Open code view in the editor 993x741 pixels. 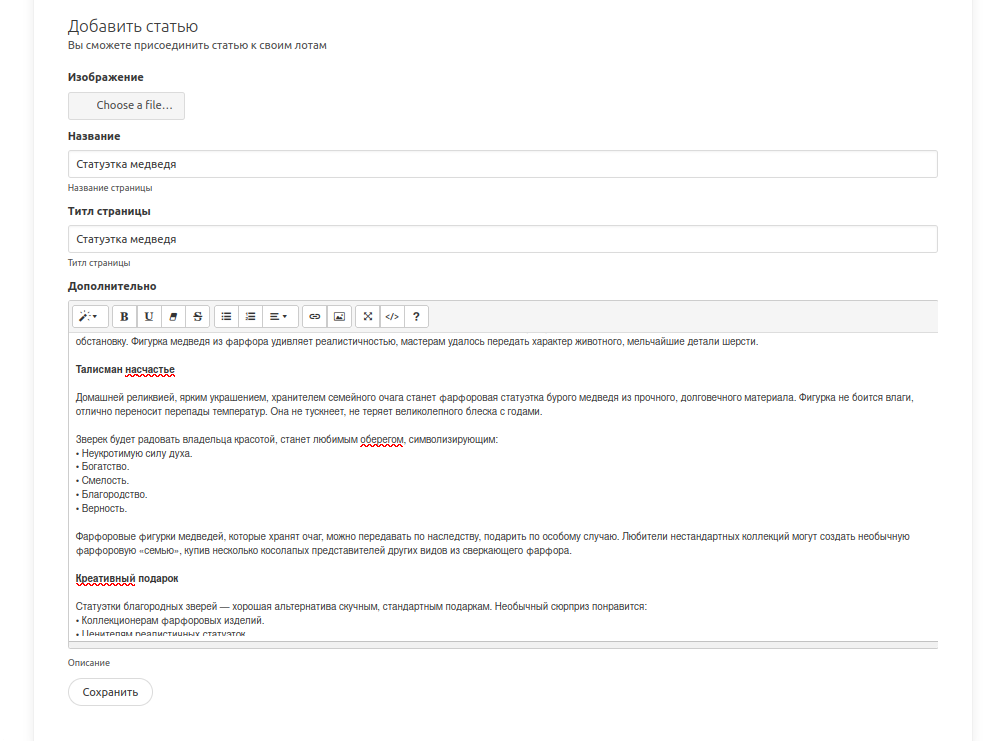tap(392, 316)
